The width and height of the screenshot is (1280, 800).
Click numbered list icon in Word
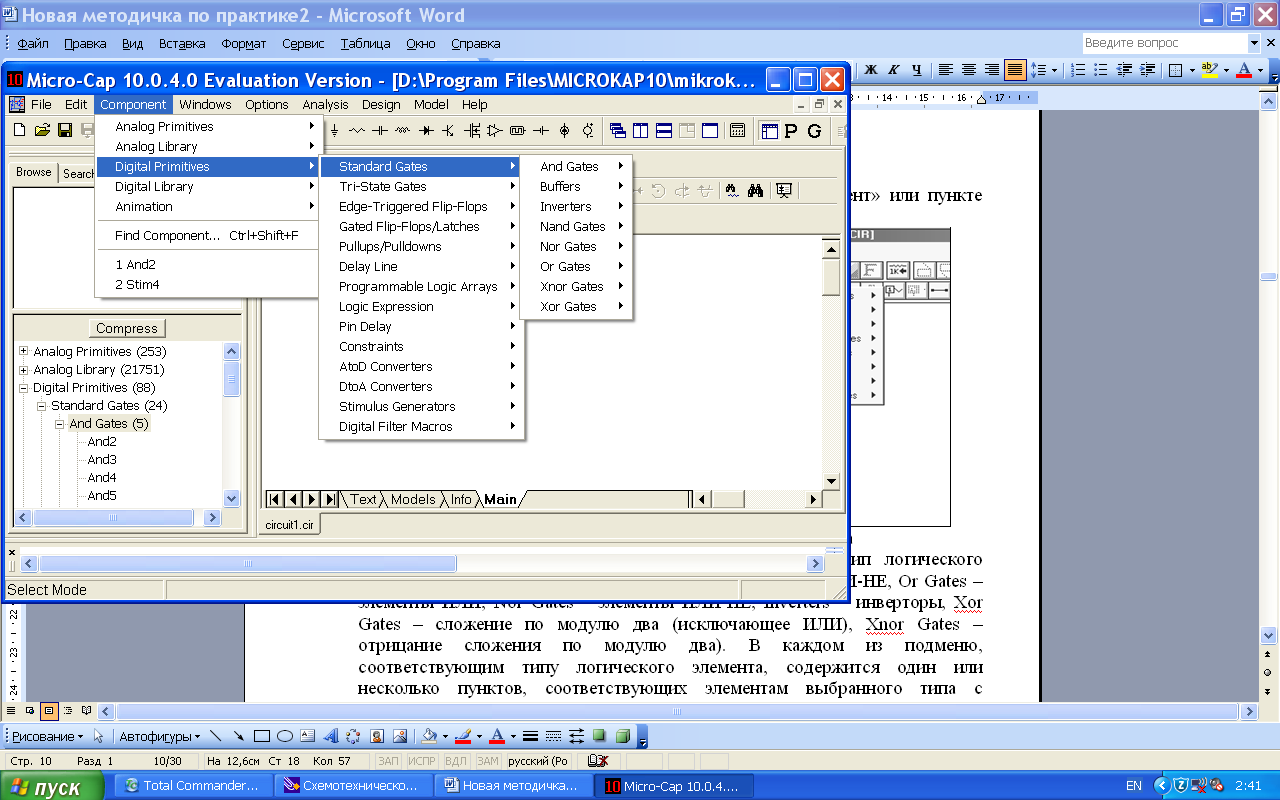(x=1077, y=69)
